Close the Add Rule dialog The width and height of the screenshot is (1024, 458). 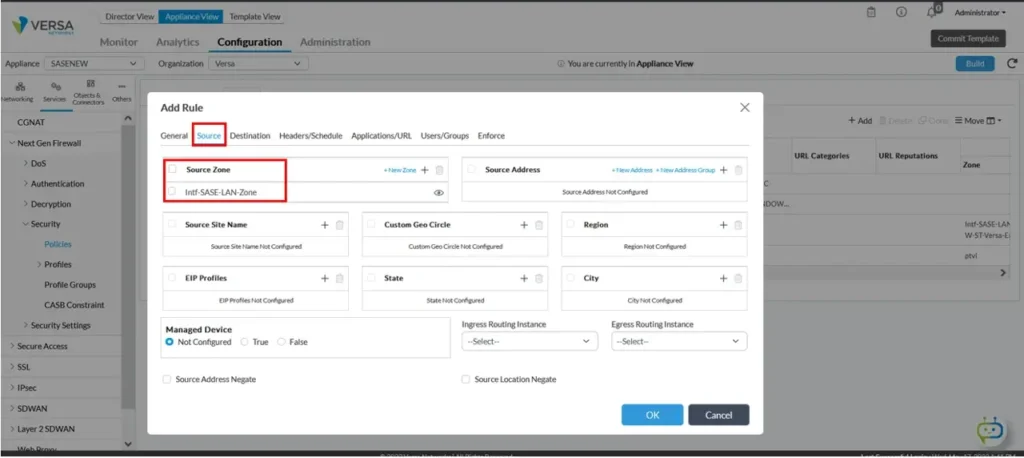click(x=744, y=107)
